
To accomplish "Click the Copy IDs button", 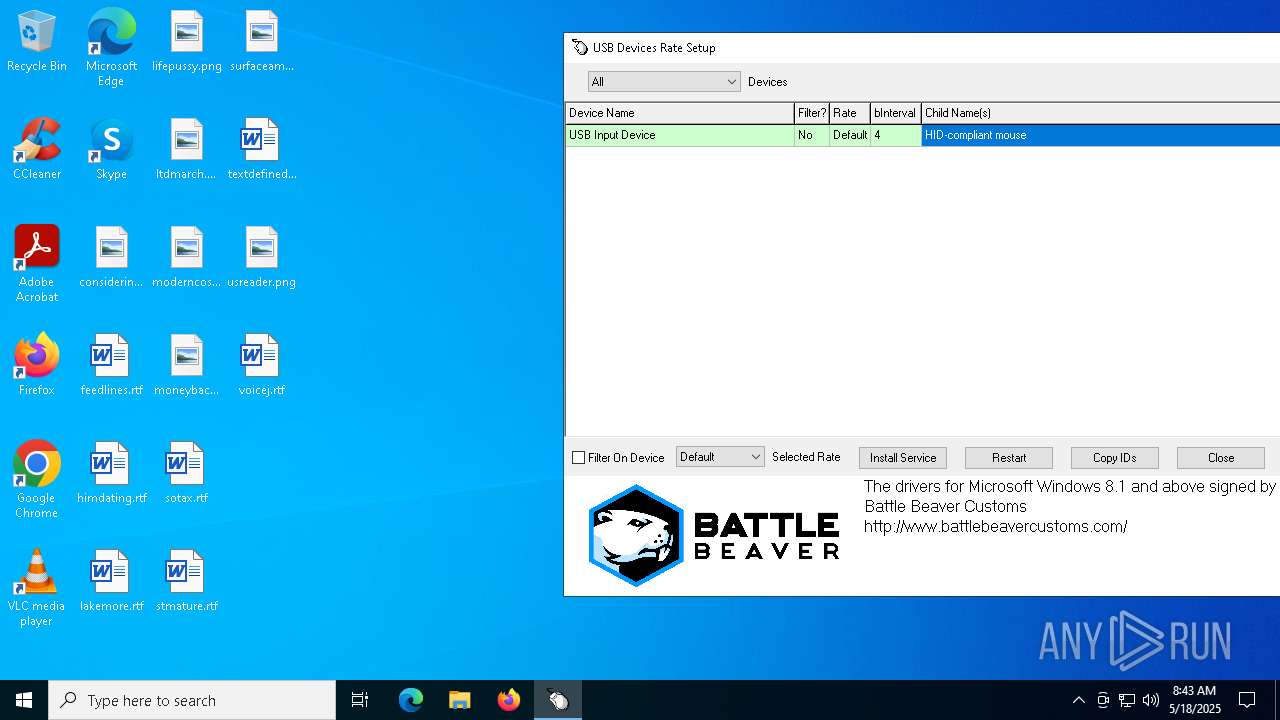I will pos(1115,458).
